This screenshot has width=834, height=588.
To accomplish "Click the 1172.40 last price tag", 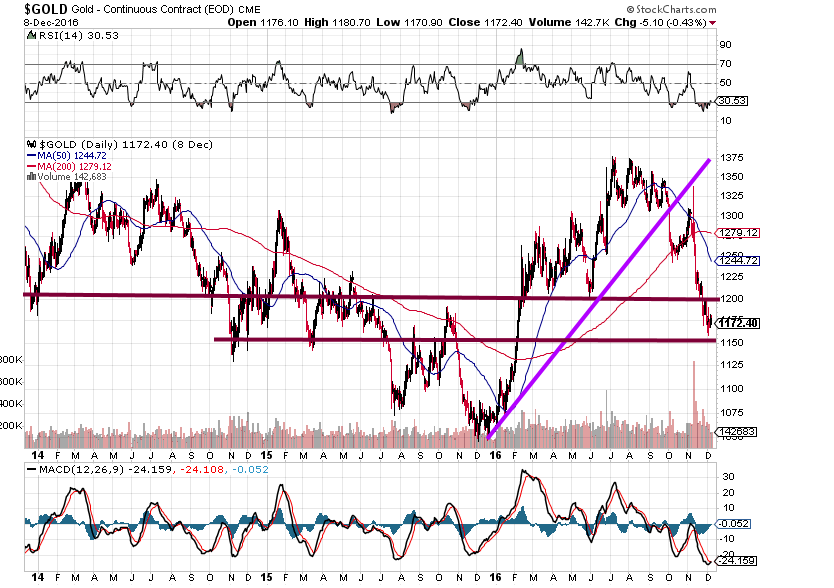I will click(x=738, y=323).
